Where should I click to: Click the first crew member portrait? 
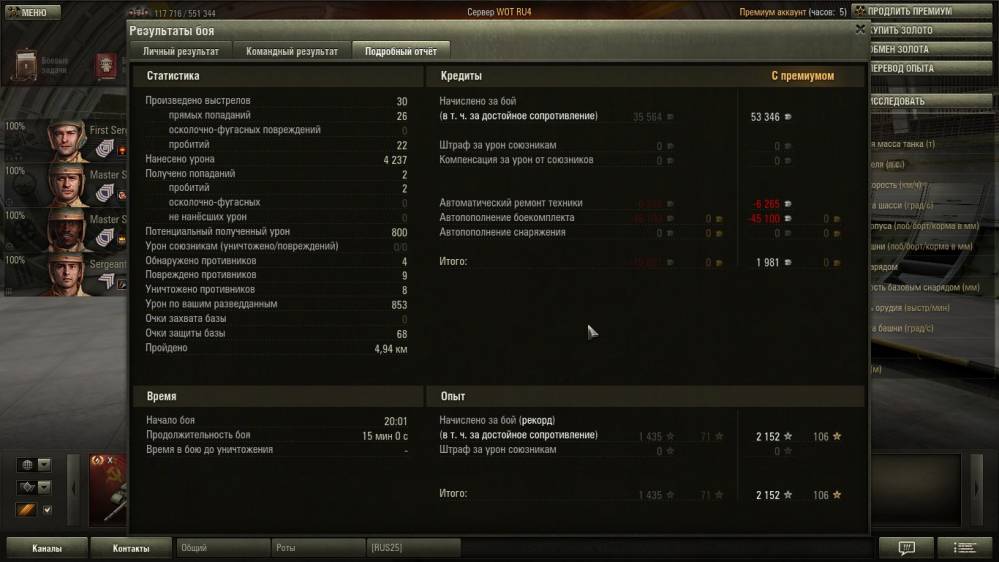[68, 140]
